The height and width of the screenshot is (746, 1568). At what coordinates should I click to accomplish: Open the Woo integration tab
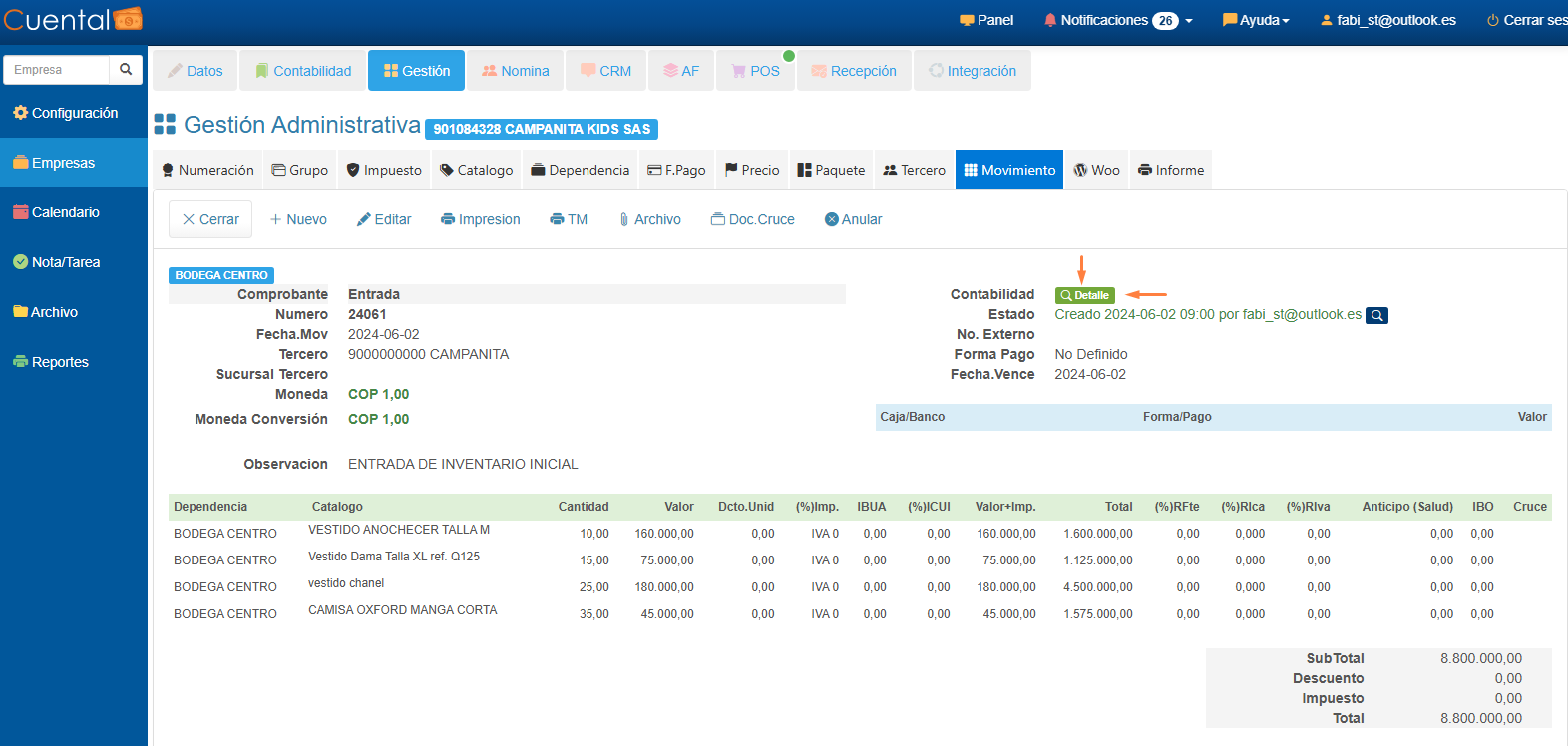click(1096, 170)
